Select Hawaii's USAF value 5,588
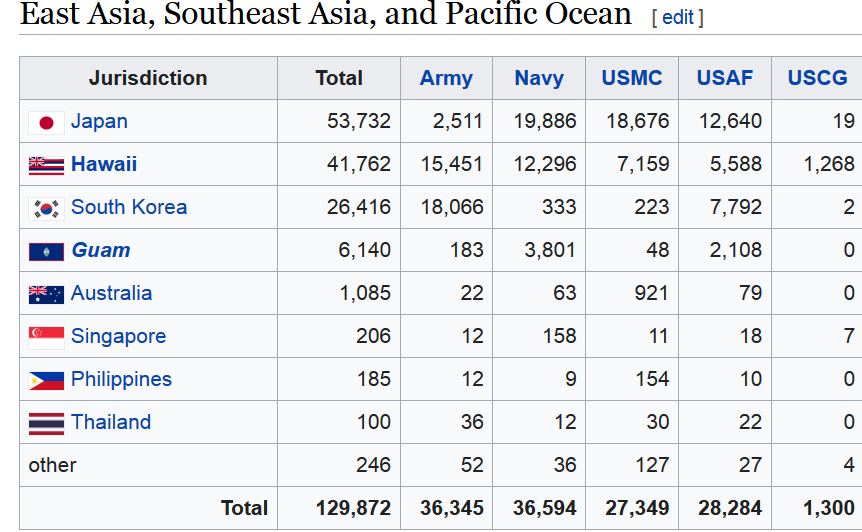This screenshot has width=862, height=532. 736,164
